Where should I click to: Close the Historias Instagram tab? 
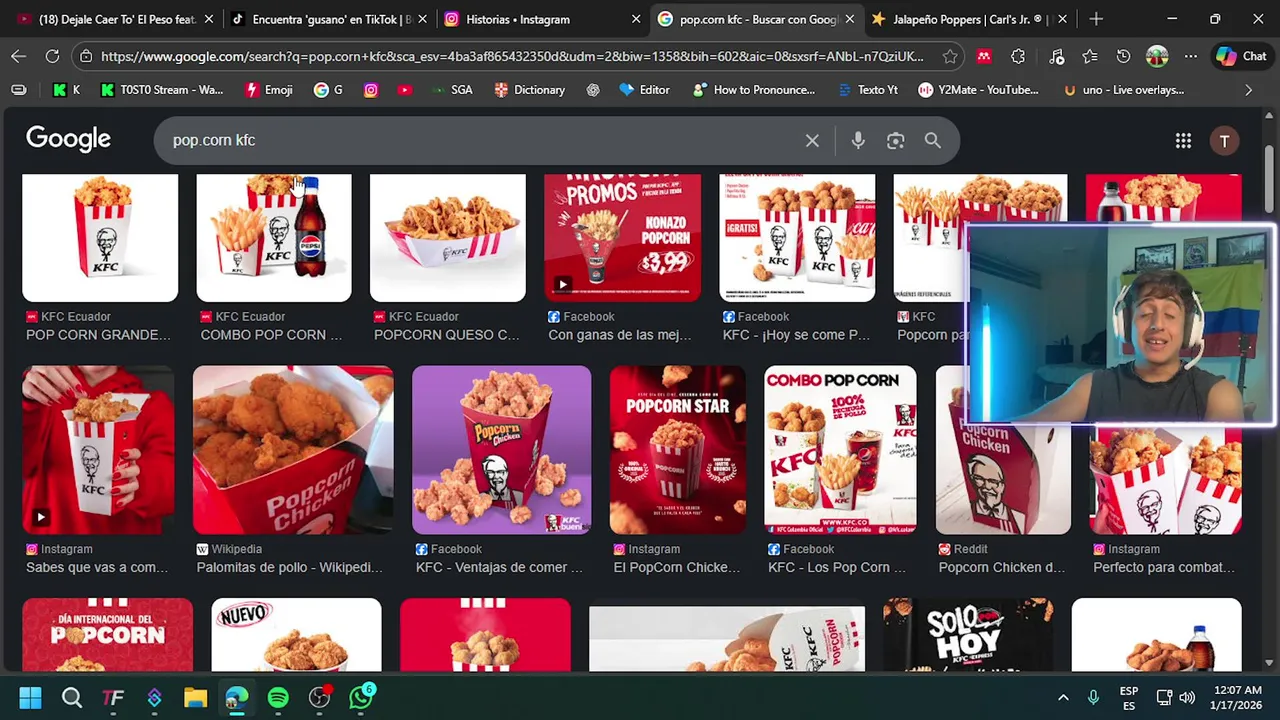[x=636, y=19]
